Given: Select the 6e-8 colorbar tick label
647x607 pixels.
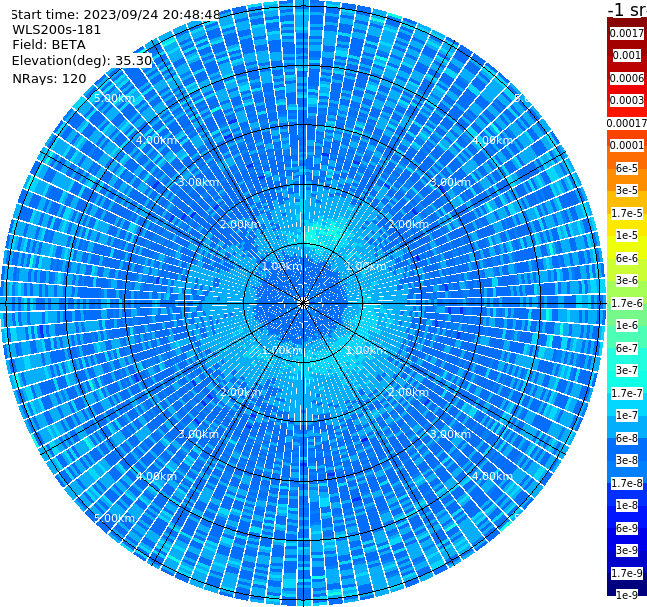Looking at the screenshot, I should pos(627,438).
